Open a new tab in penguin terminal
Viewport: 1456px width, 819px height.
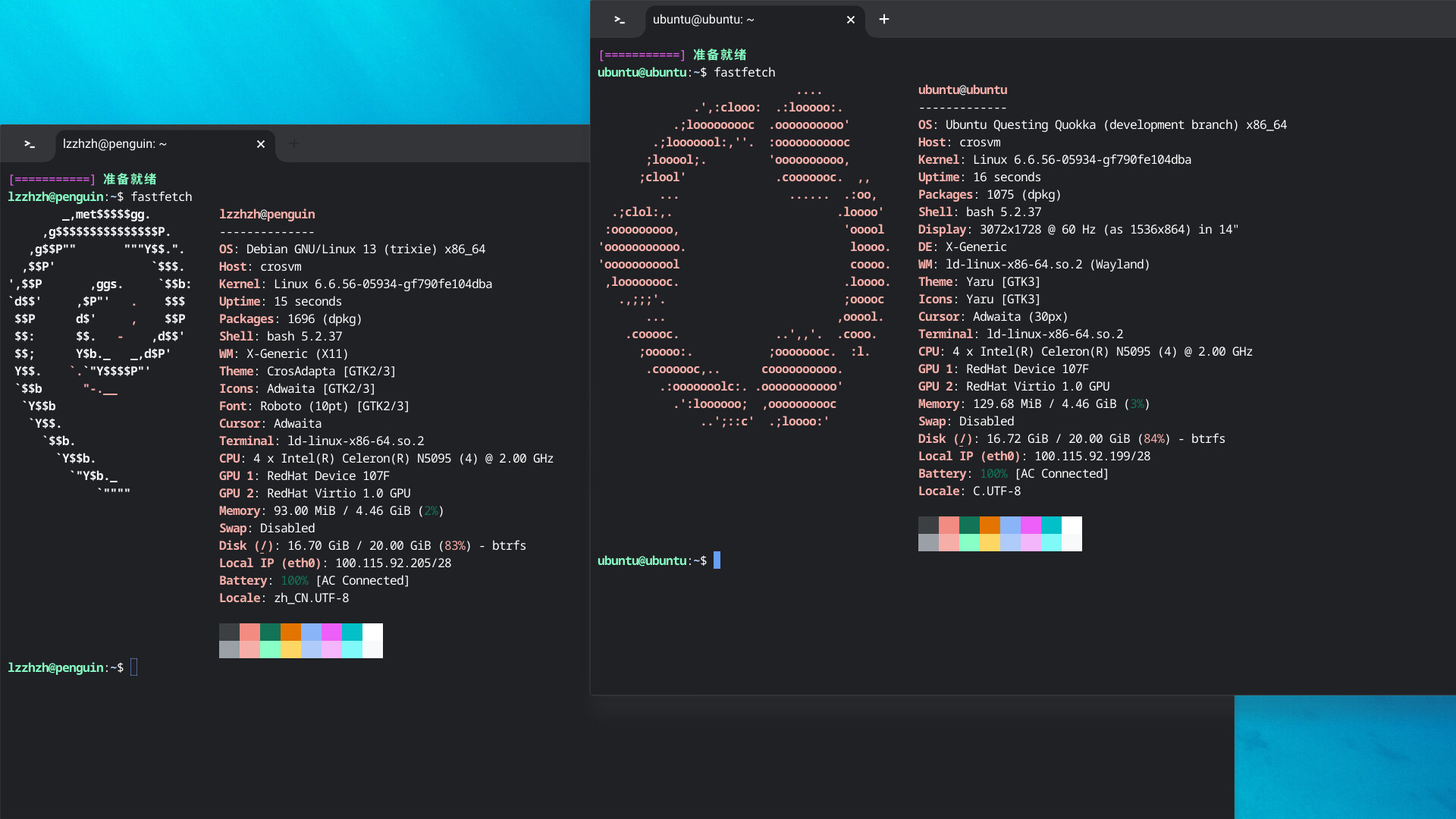click(x=294, y=144)
